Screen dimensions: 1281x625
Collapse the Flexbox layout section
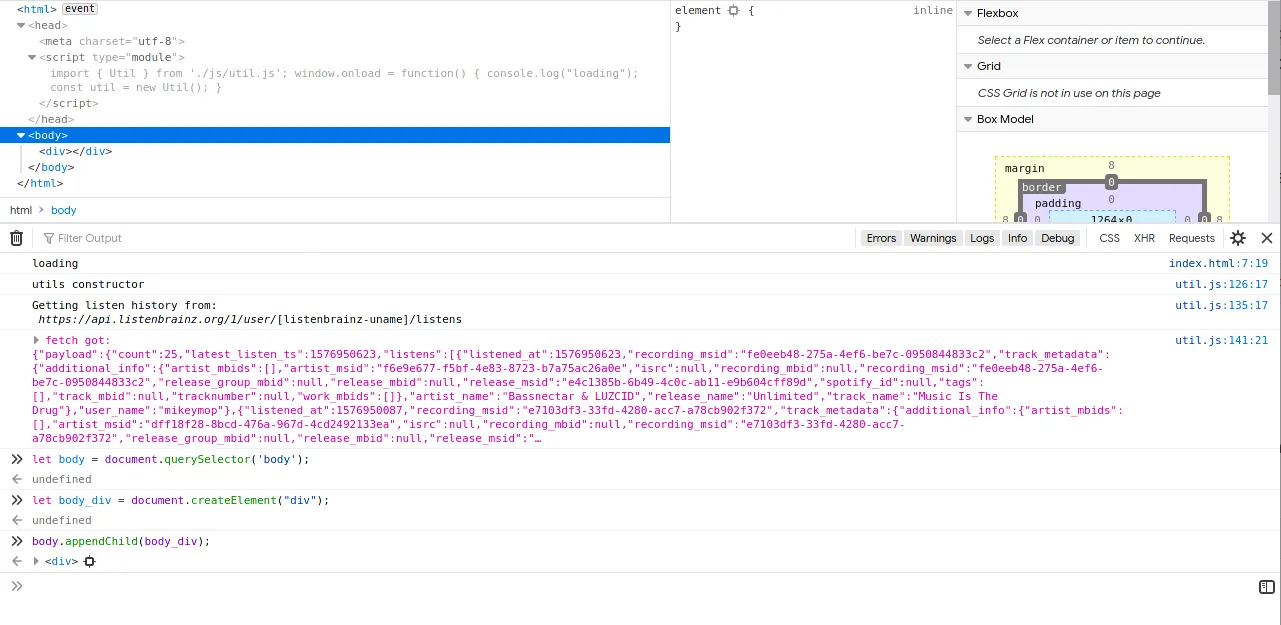click(x=967, y=13)
